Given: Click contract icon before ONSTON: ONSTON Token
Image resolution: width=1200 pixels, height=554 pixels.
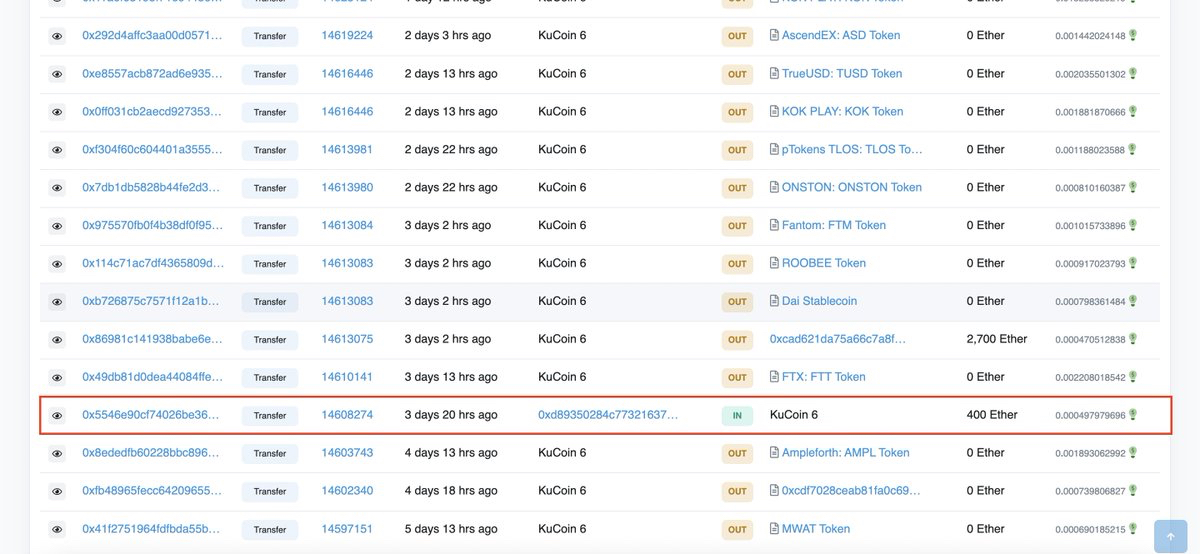Looking at the screenshot, I should click(774, 187).
